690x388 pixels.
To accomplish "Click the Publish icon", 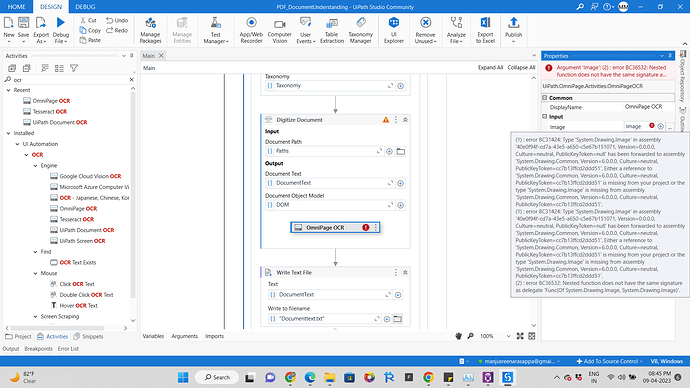I will coord(514,30).
